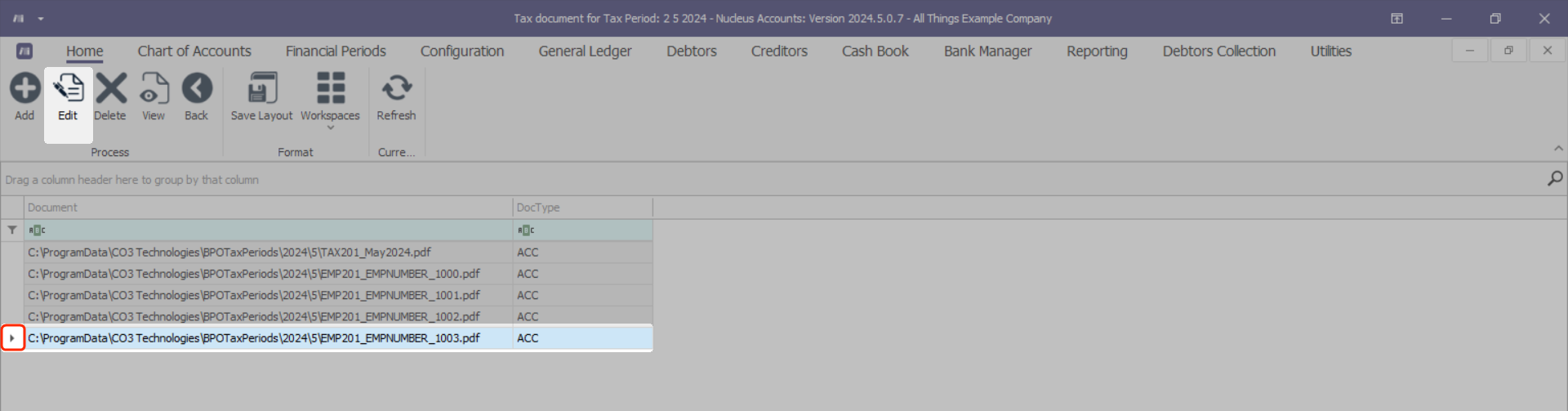Open the grid search magnifier icon
Viewport: 1568px width, 411px height.
(1555, 178)
